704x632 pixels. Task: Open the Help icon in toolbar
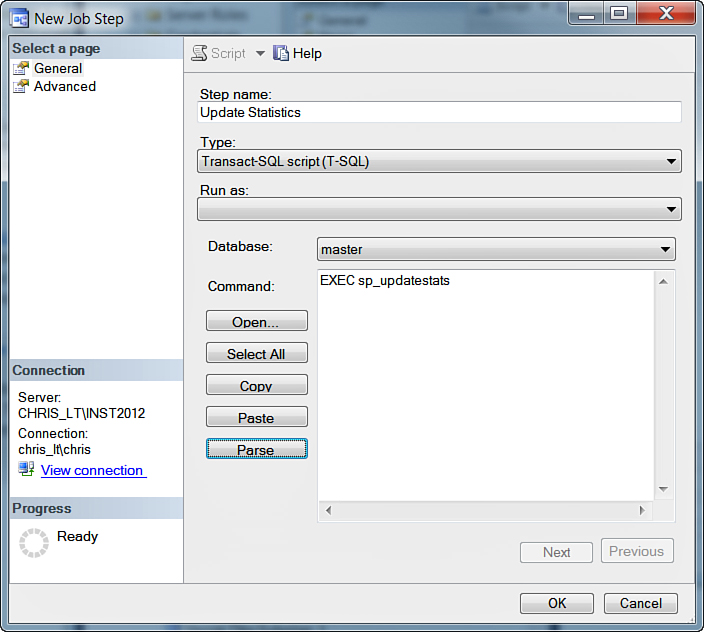pos(281,53)
